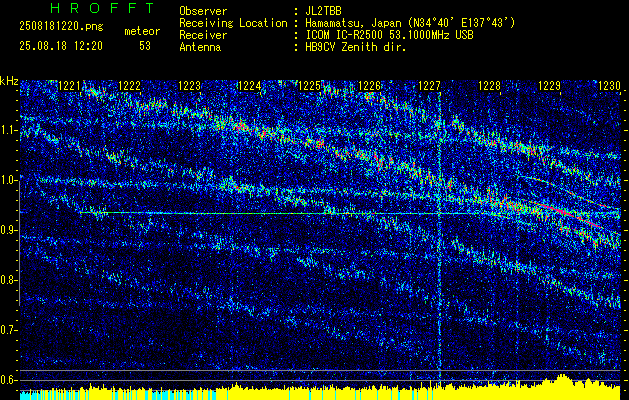Click the 0.9 kHz axis label

click(x=9, y=230)
